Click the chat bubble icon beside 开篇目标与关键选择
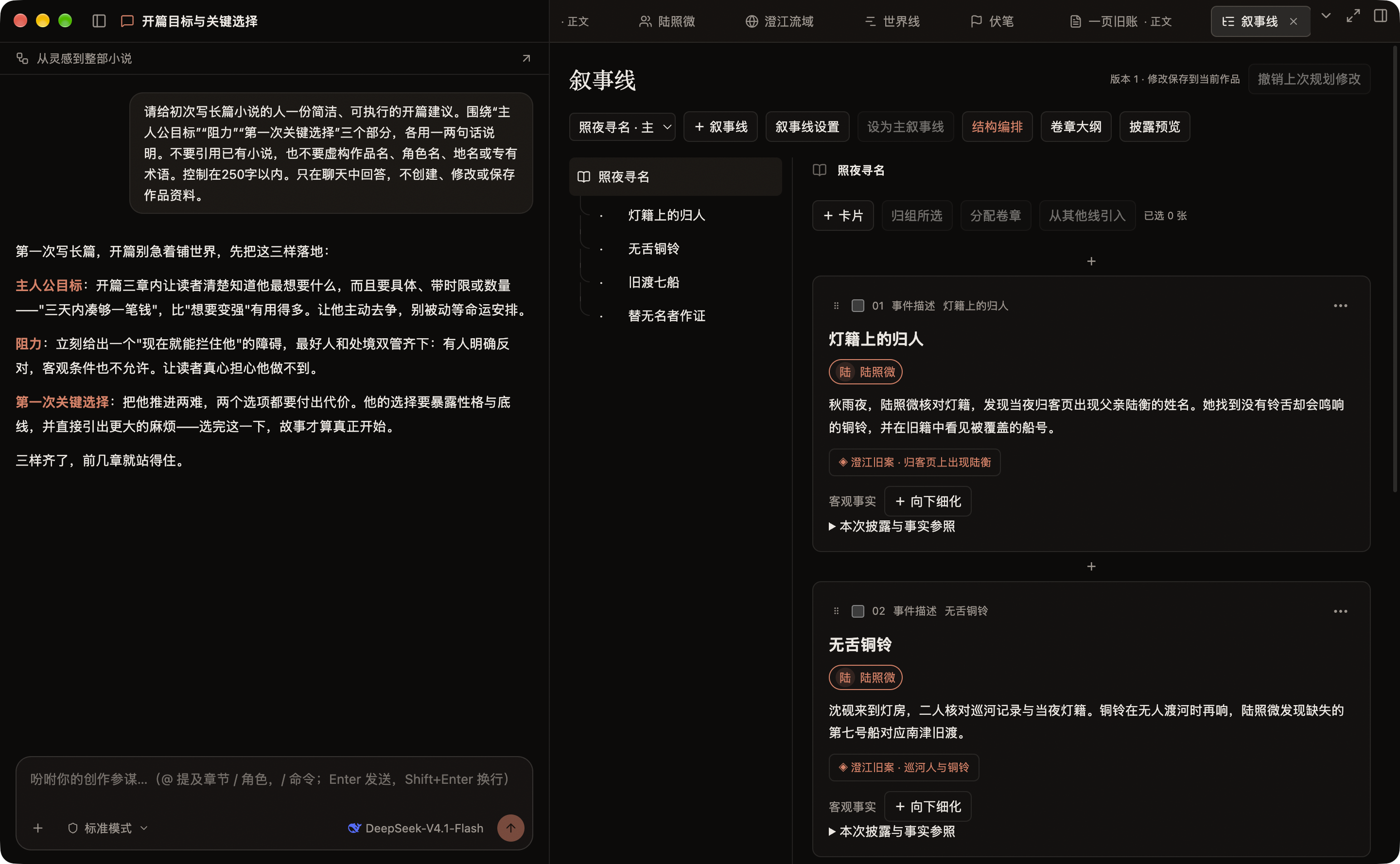This screenshot has width=1400, height=864. tap(127, 21)
